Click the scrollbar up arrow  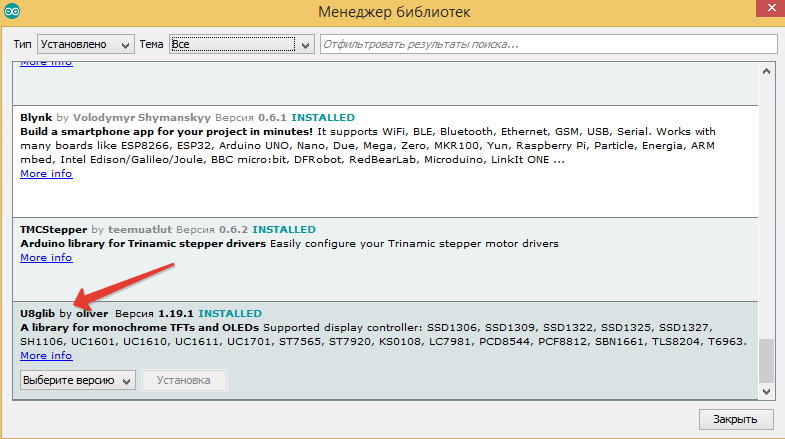click(766, 70)
